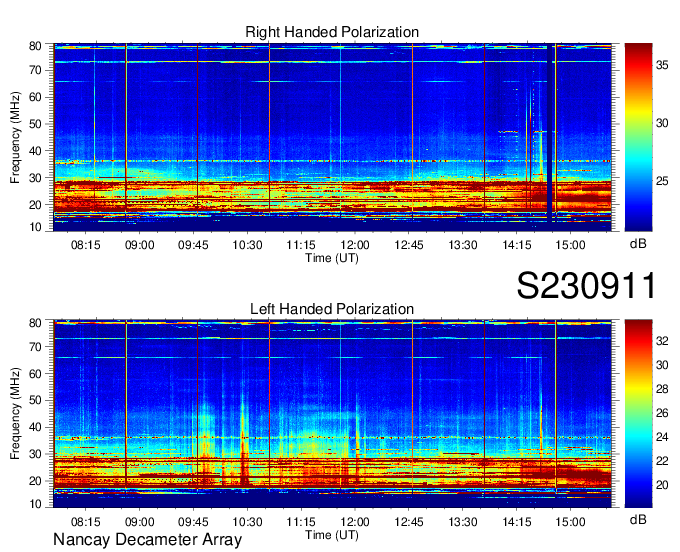Viewport: 680px width, 552px height.
Task: Click the 12:00 time tick of Left Handed plot
Action: [355, 522]
